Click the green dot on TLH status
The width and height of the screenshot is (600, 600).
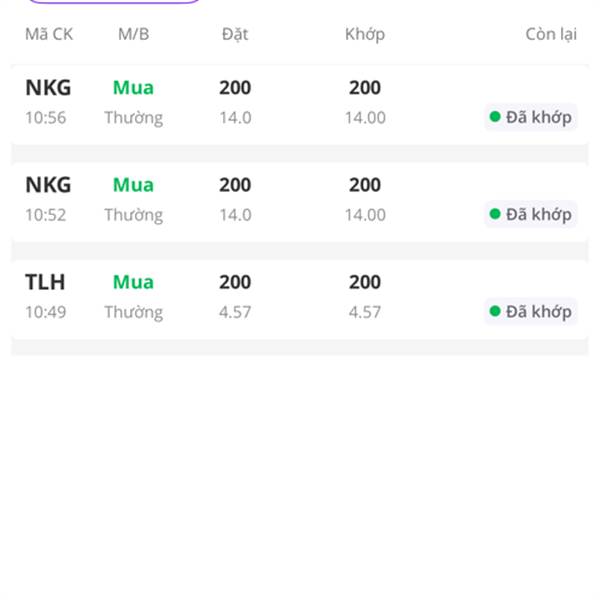pyautogui.click(x=495, y=312)
